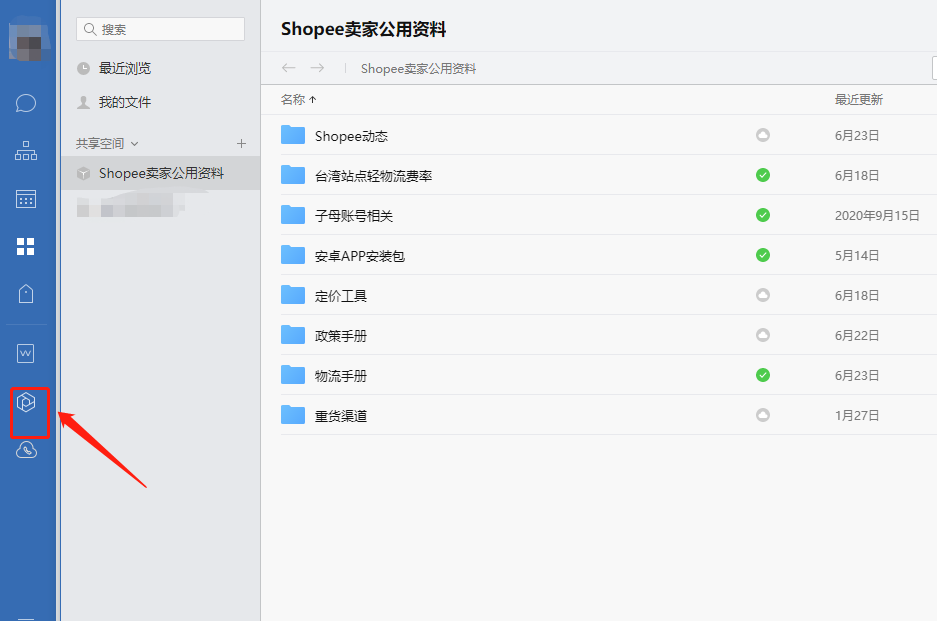Open the tag-shaped icon in sidebar
Viewport: 937px width, 621px height.
[x=26, y=293]
